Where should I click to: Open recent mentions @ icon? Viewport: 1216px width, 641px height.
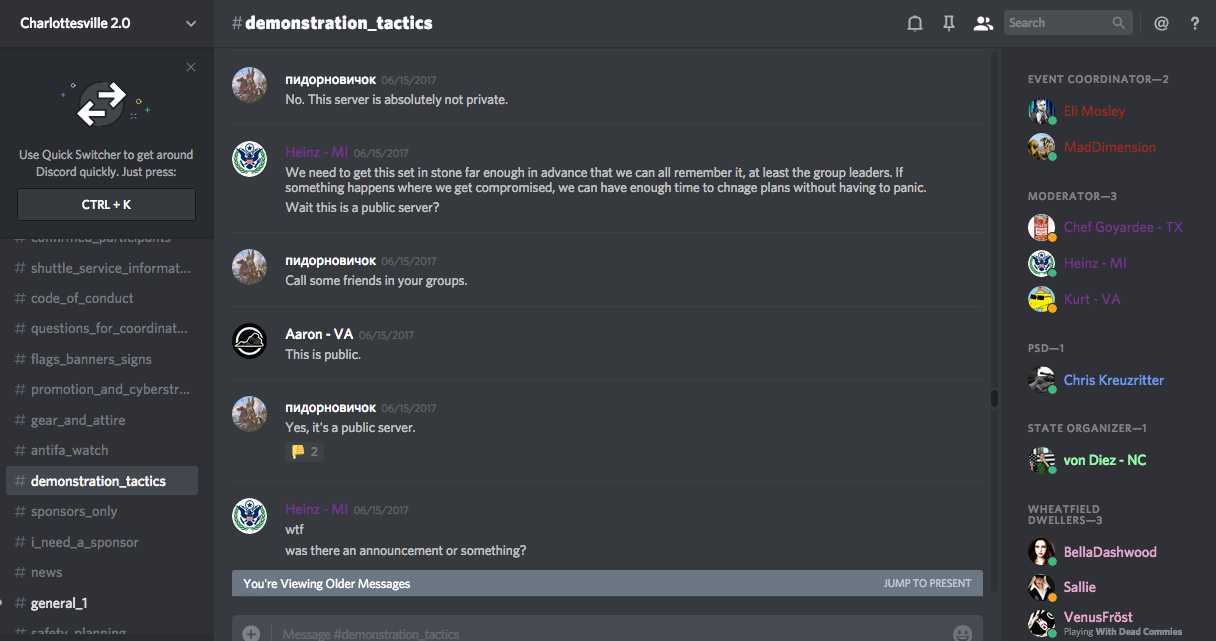(1161, 23)
